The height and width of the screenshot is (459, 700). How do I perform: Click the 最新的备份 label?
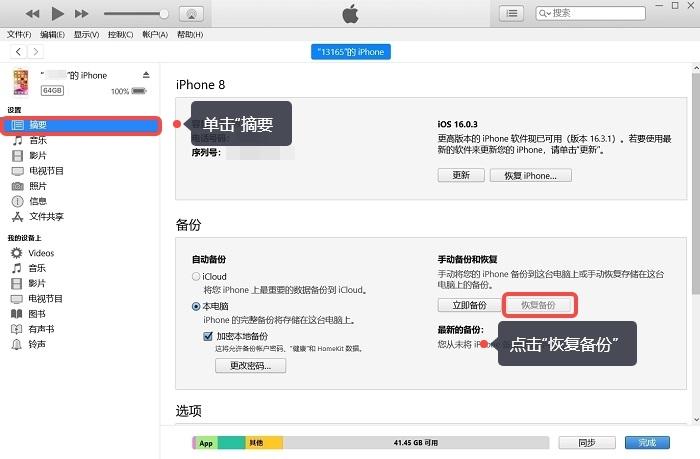(461, 330)
